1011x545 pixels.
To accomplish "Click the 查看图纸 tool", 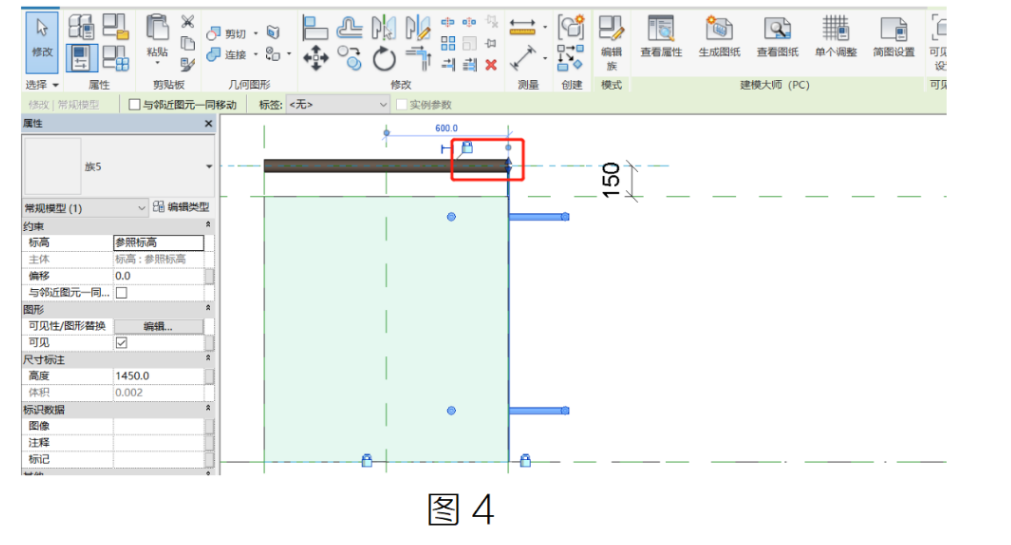I will [777, 36].
